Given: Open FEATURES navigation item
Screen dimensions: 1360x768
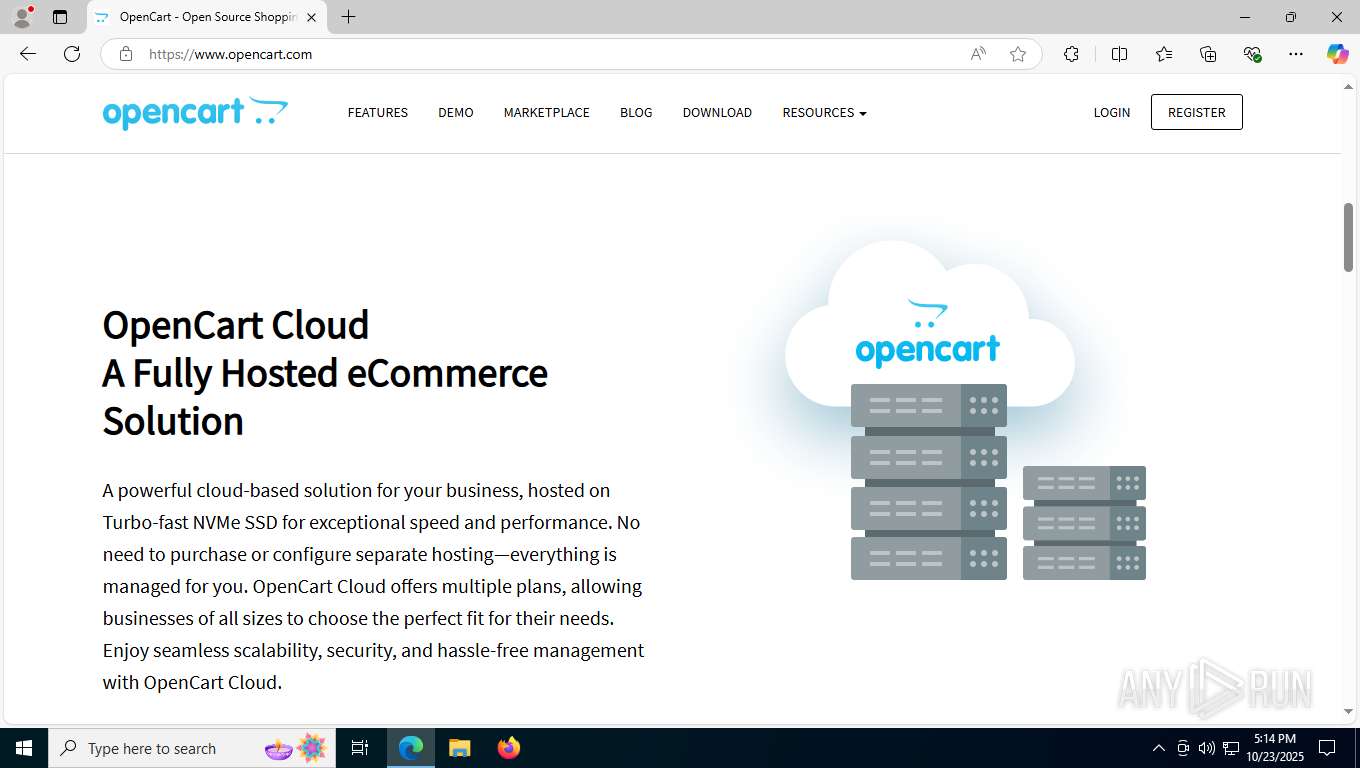Looking at the screenshot, I should tap(378, 113).
